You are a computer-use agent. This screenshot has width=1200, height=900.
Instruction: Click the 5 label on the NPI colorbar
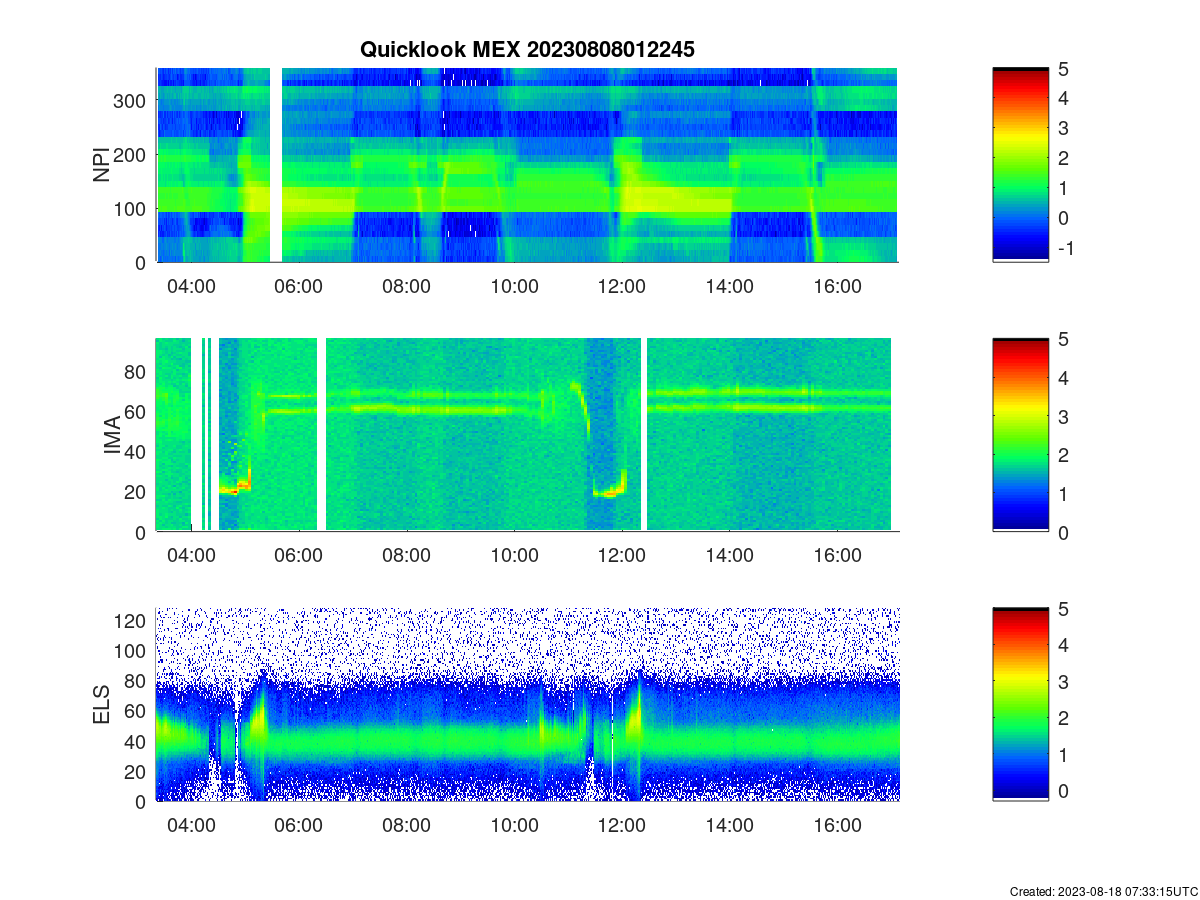coord(1062,69)
